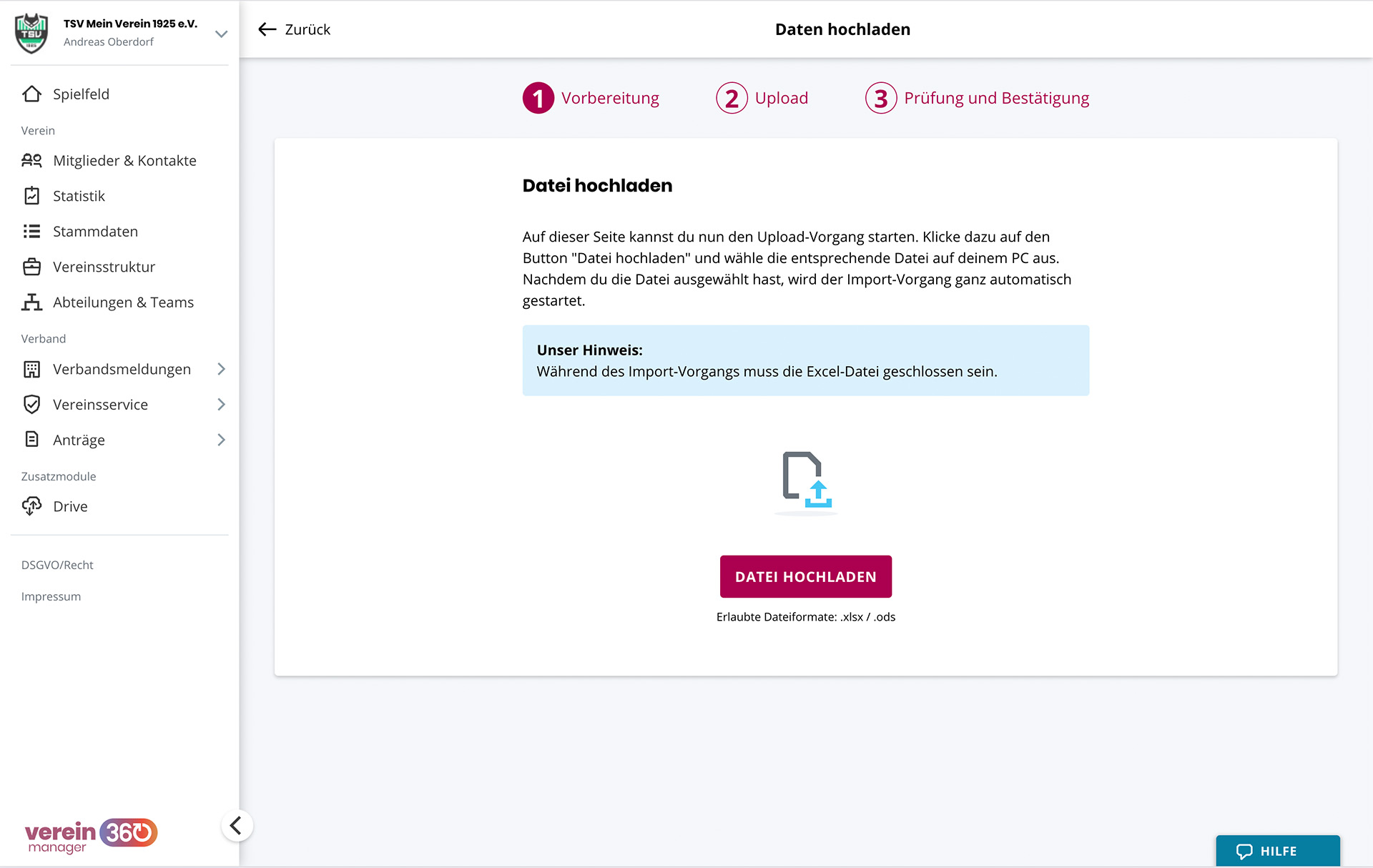Click the TSV club logo
Screen dimensions: 1373x868
pos(31,33)
